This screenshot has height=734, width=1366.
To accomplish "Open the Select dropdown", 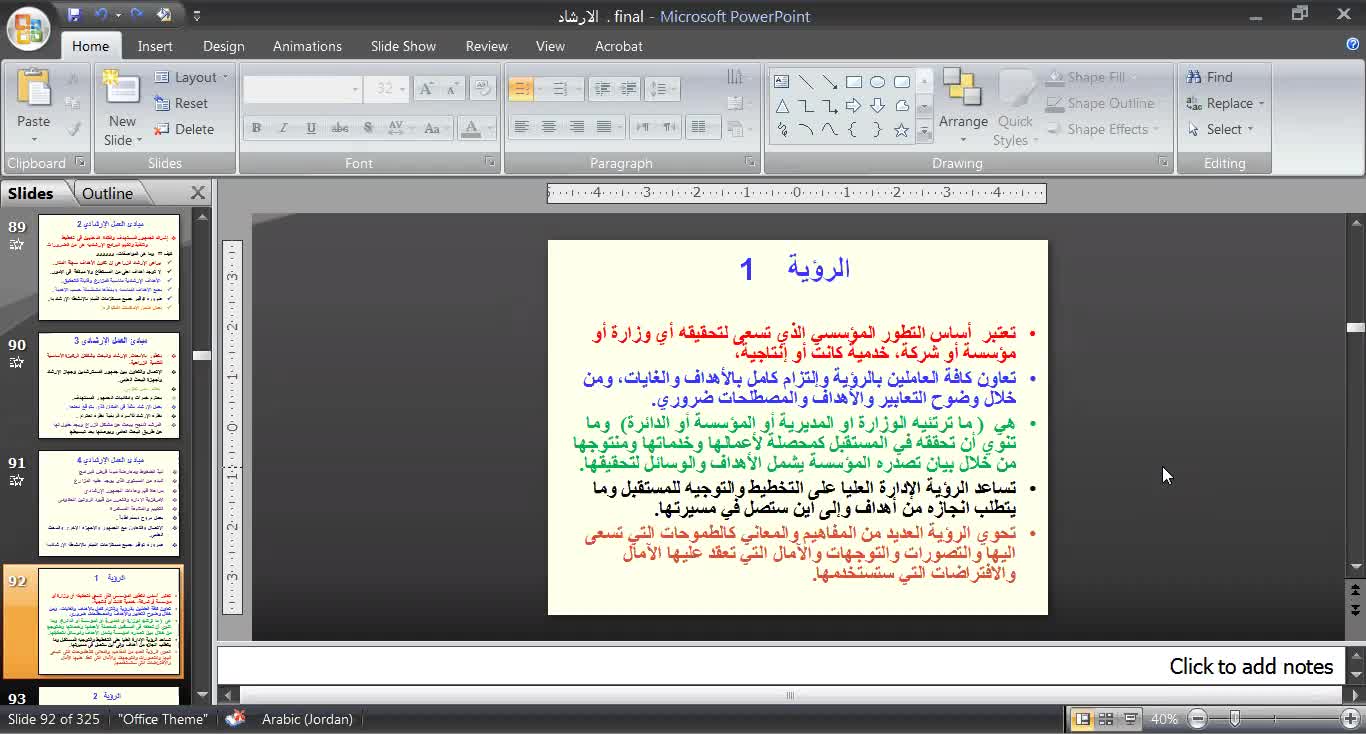I will pyautogui.click(x=1220, y=129).
